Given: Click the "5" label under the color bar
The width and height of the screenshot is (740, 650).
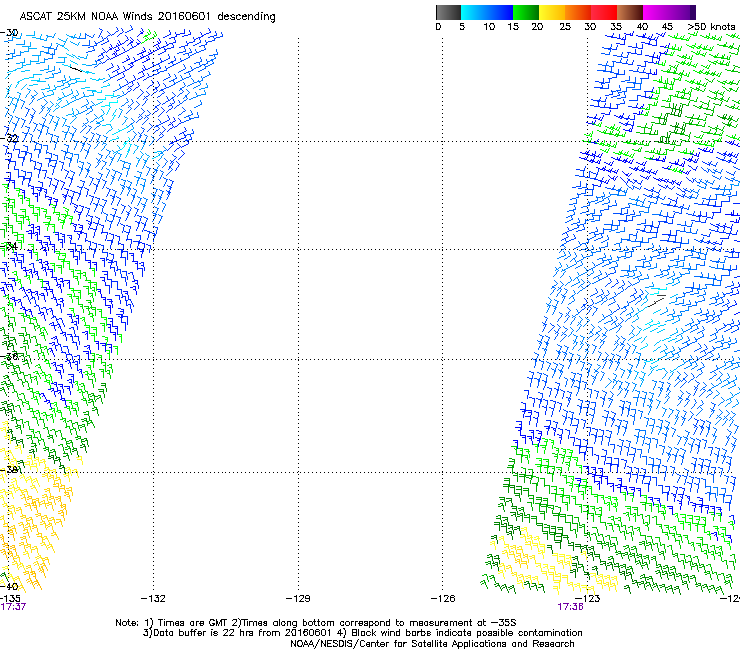Looking at the screenshot, I should point(462,27).
